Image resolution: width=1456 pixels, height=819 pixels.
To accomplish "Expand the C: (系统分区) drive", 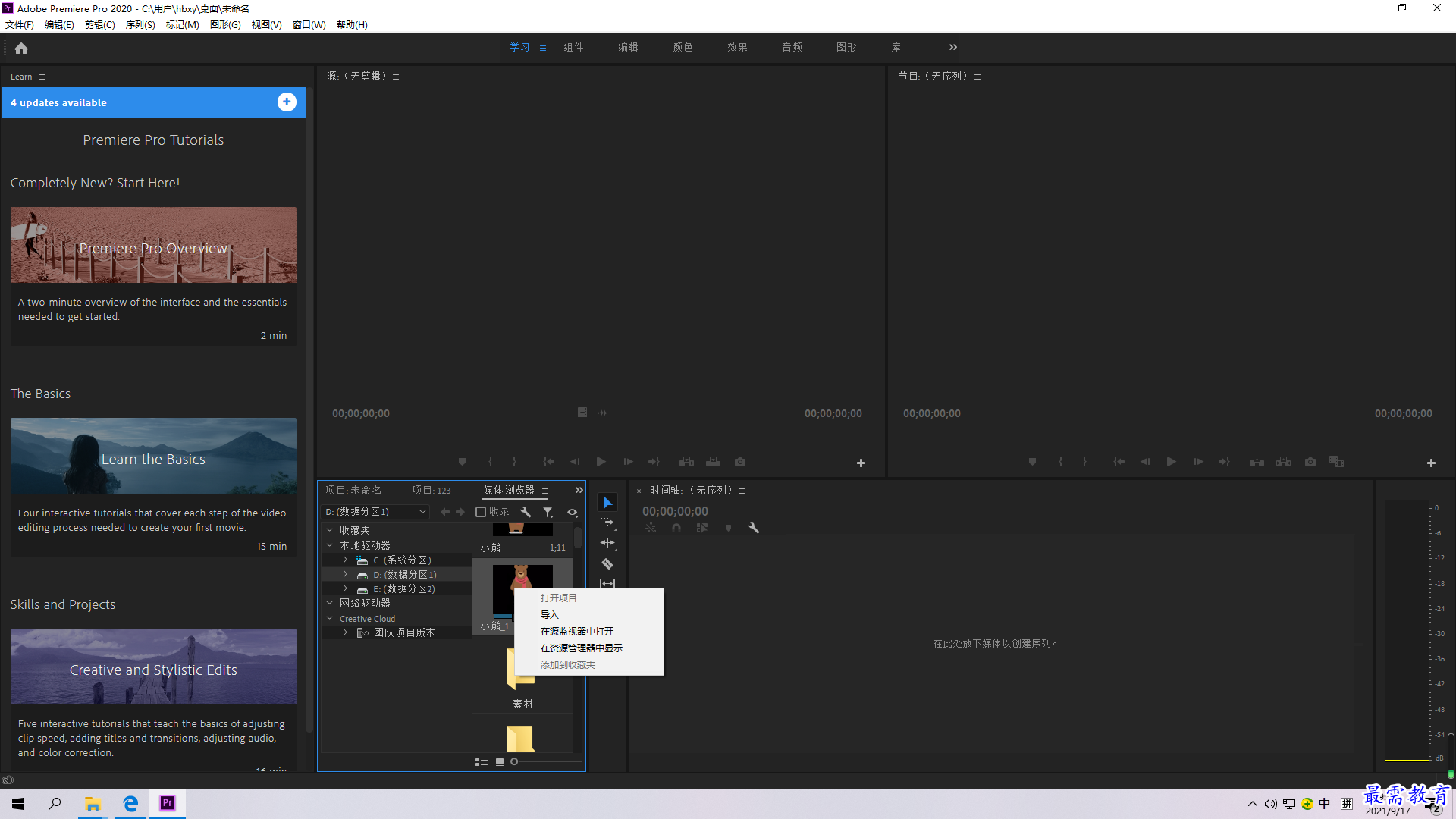I will point(346,560).
